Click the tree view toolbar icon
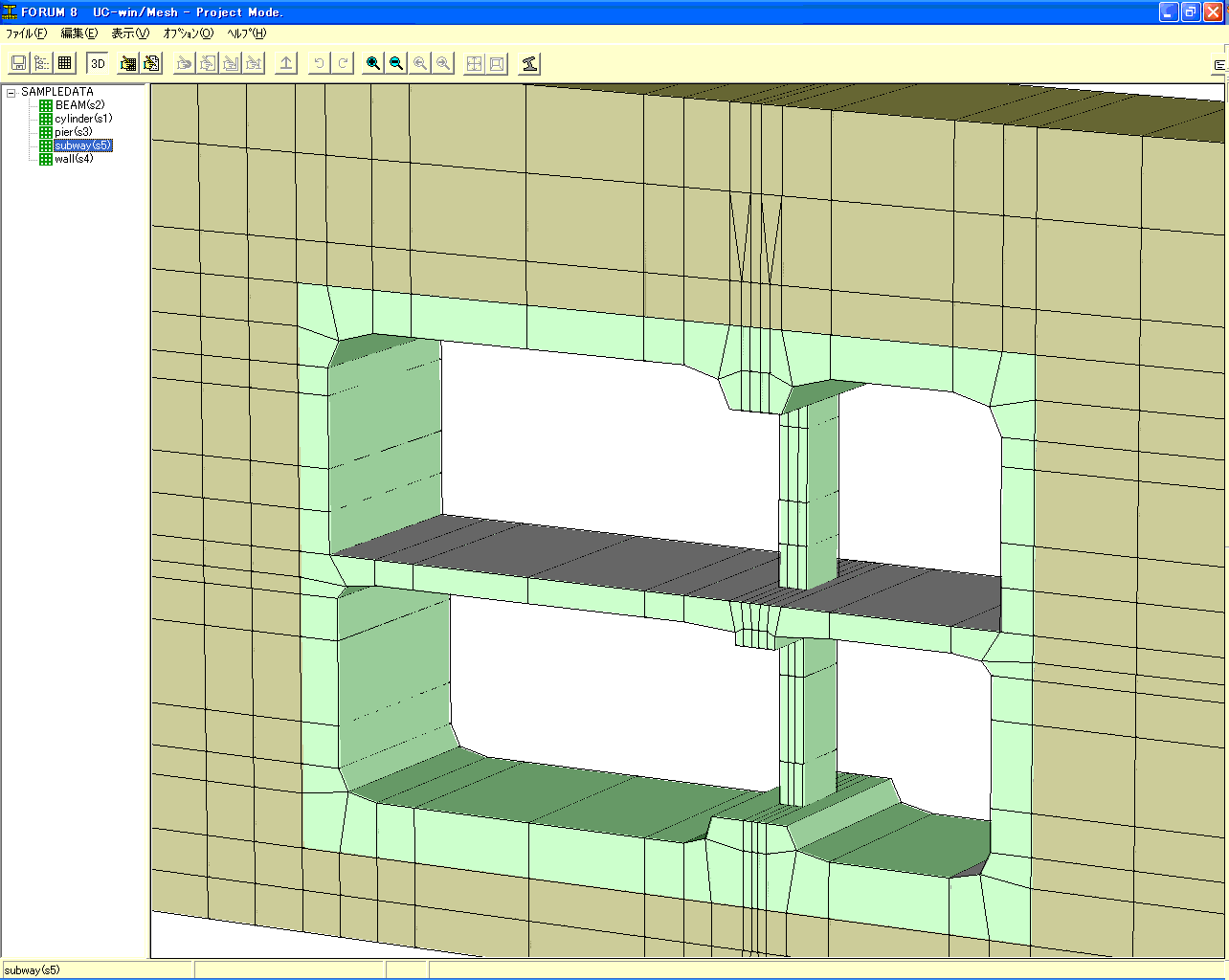Viewport: 1229px width, 980px height. (42, 63)
